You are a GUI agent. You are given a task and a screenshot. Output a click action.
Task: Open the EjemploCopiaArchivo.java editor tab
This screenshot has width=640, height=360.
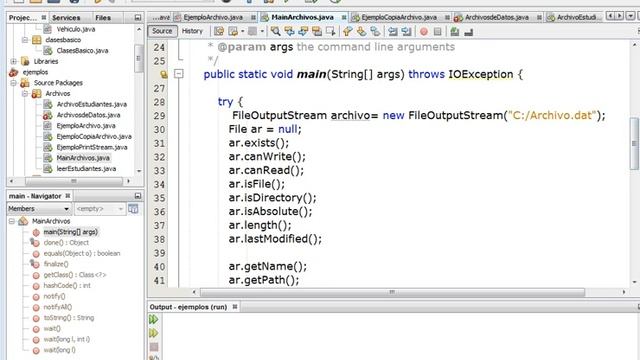[x=399, y=17]
